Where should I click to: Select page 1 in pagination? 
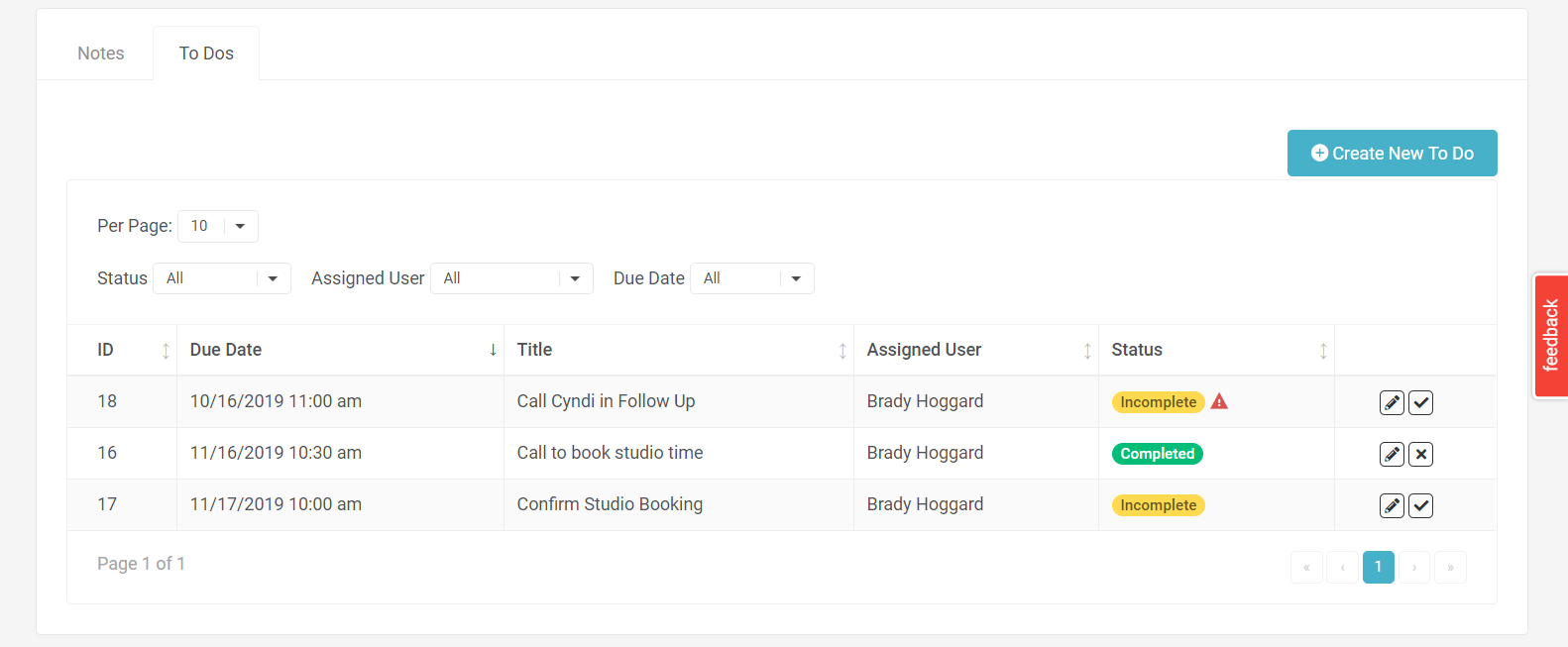[1378, 567]
